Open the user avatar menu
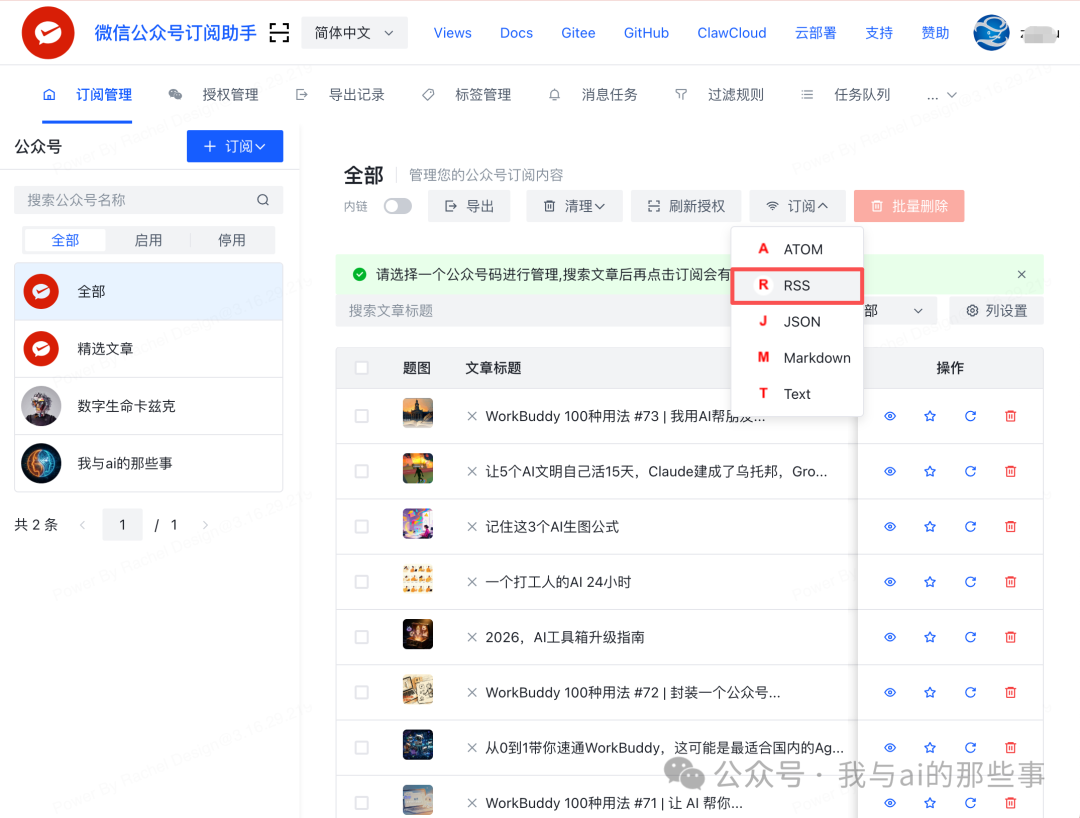This screenshot has height=818, width=1080. point(991,32)
